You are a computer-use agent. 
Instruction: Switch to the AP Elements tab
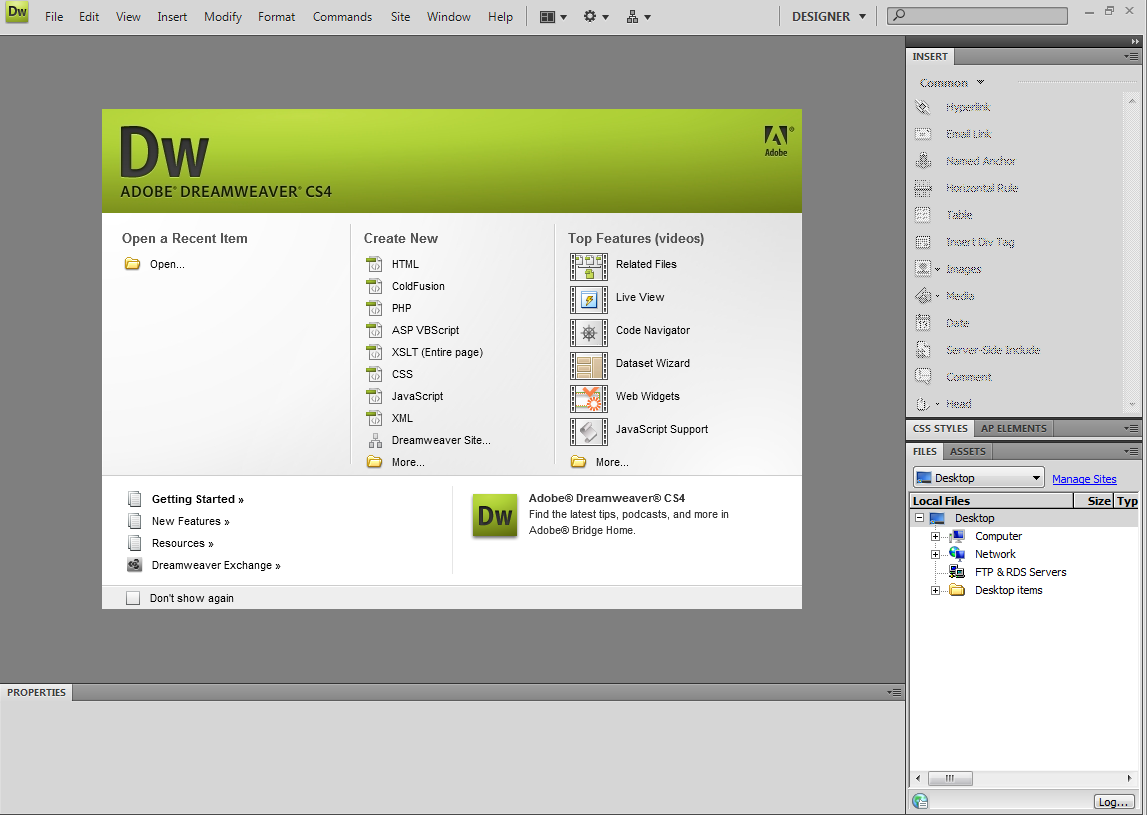pyautogui.click(x=1013, y=429)
